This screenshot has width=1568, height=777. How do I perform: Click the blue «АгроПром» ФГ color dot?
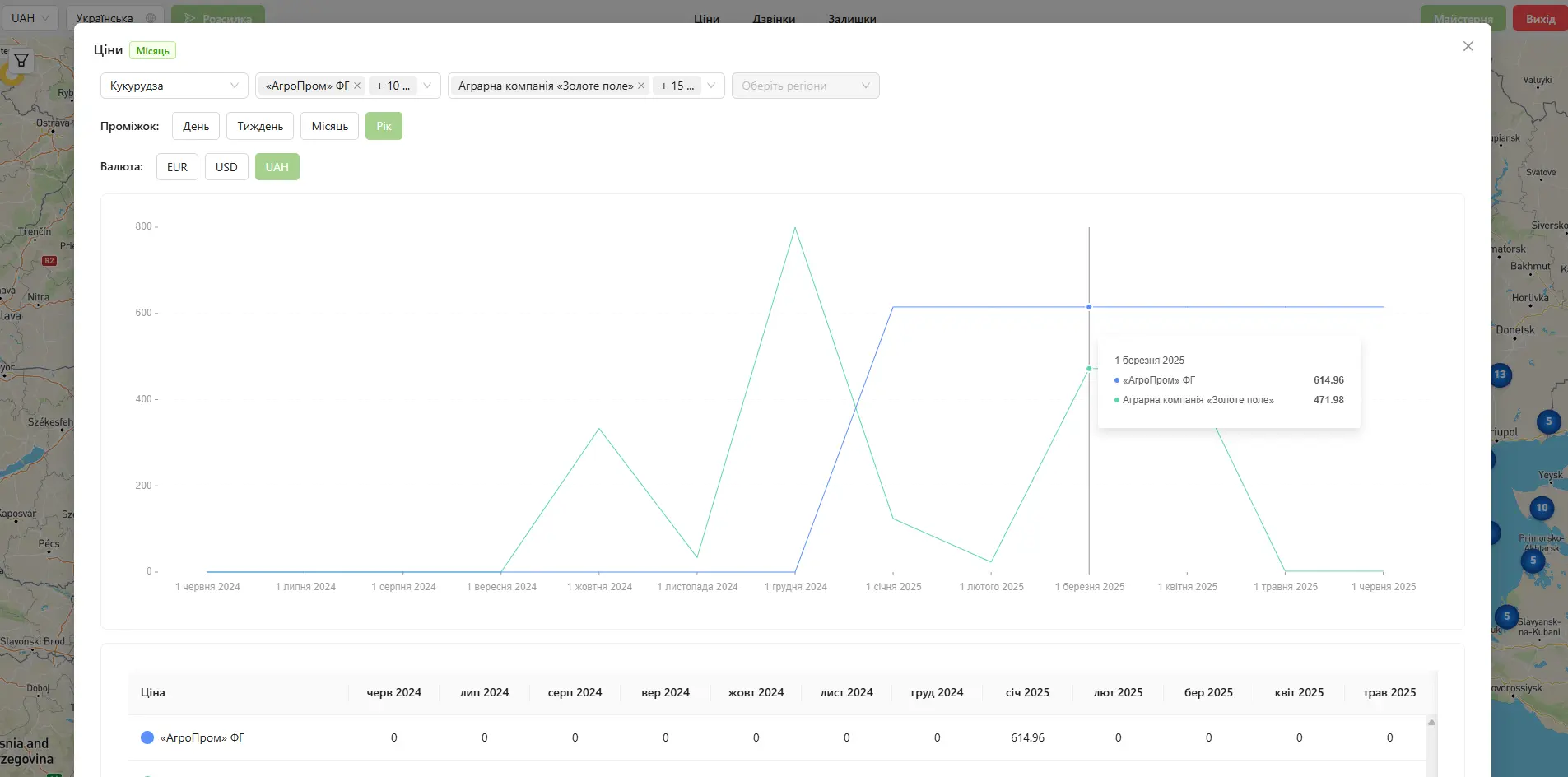tap(147, 737)
